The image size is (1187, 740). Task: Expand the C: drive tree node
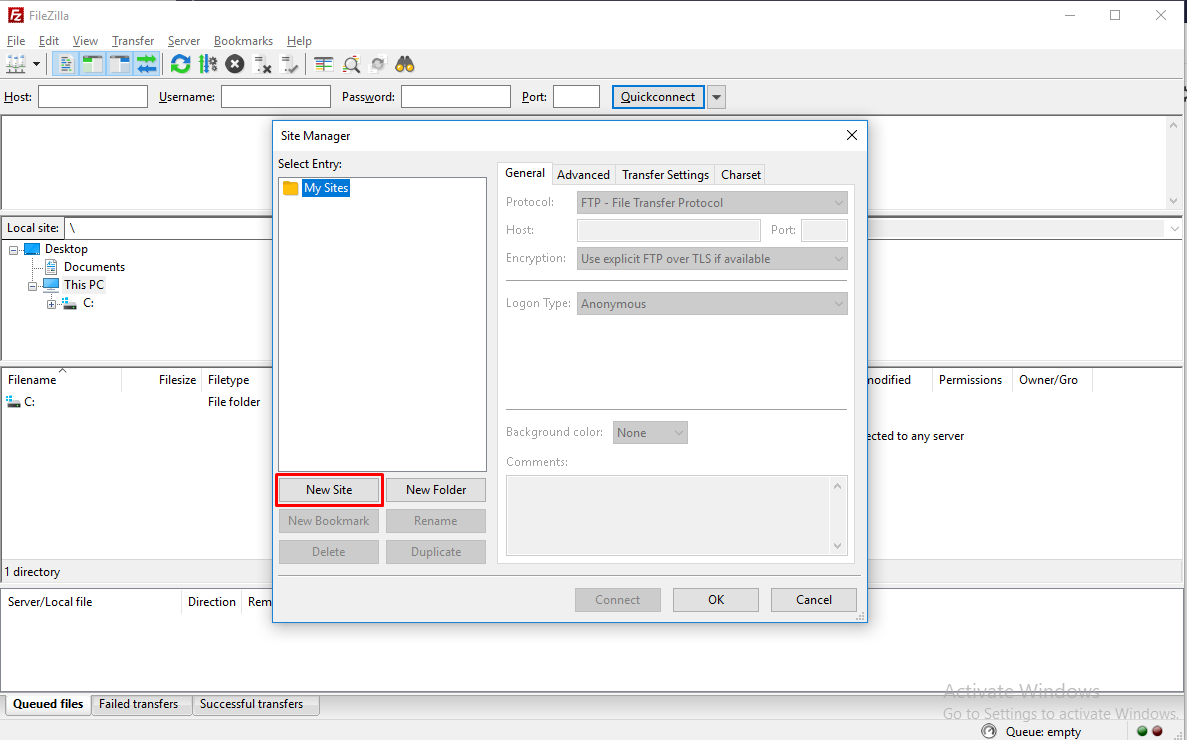tap(51, 304)
